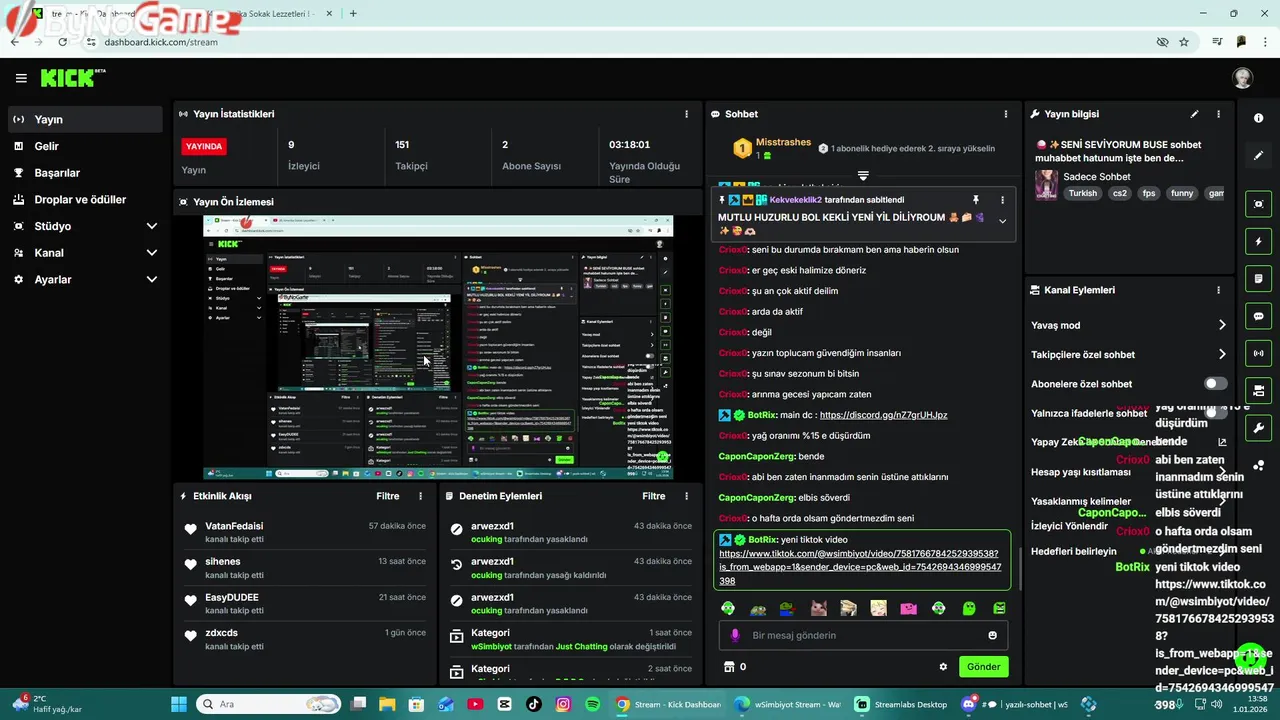
Task: Edit stream info with pencil icon
Action: 1194,114
